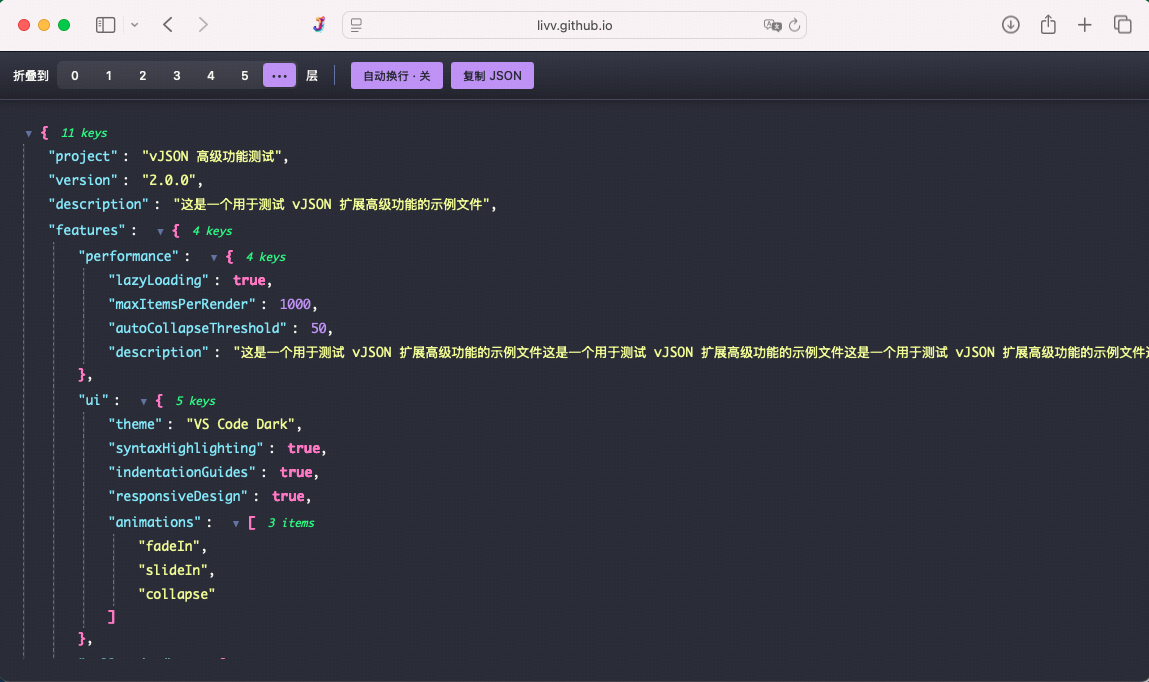Share the current page
The height and width of the screenshot is (682, 1149).
click(1047, 24)
